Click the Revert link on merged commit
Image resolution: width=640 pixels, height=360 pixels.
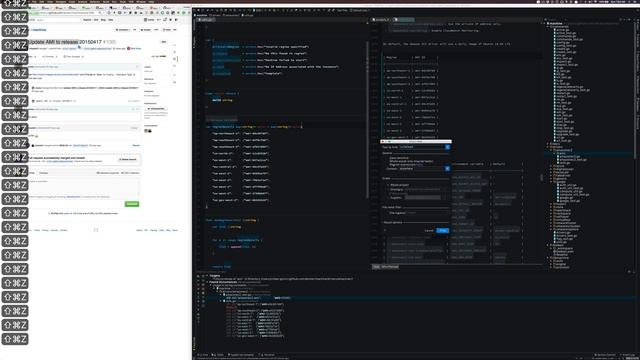[x=136, y=145]
